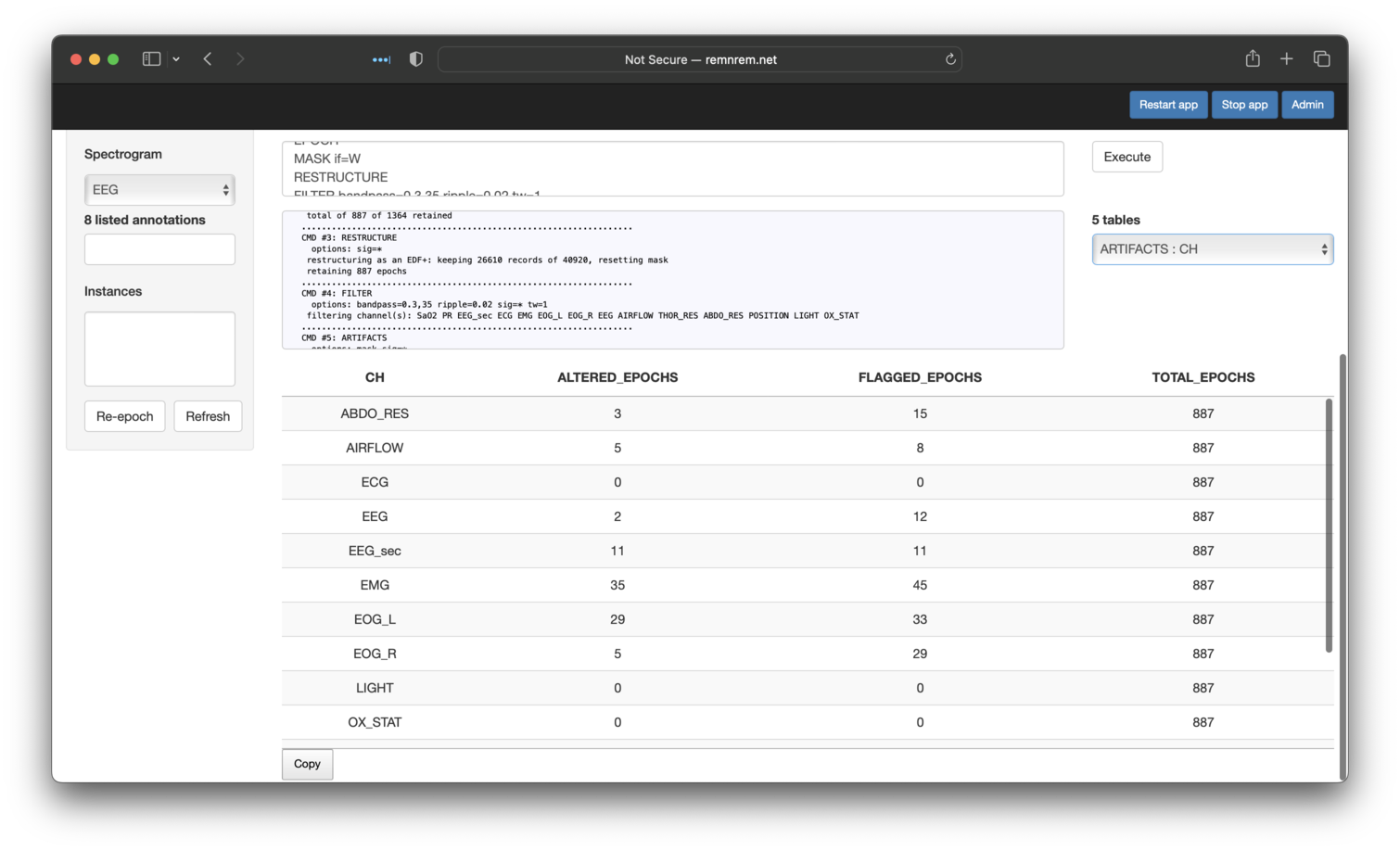The image size is (1400, 851).
Task: Toggle the Safari sidebar icon
Action: coord(151,59)
